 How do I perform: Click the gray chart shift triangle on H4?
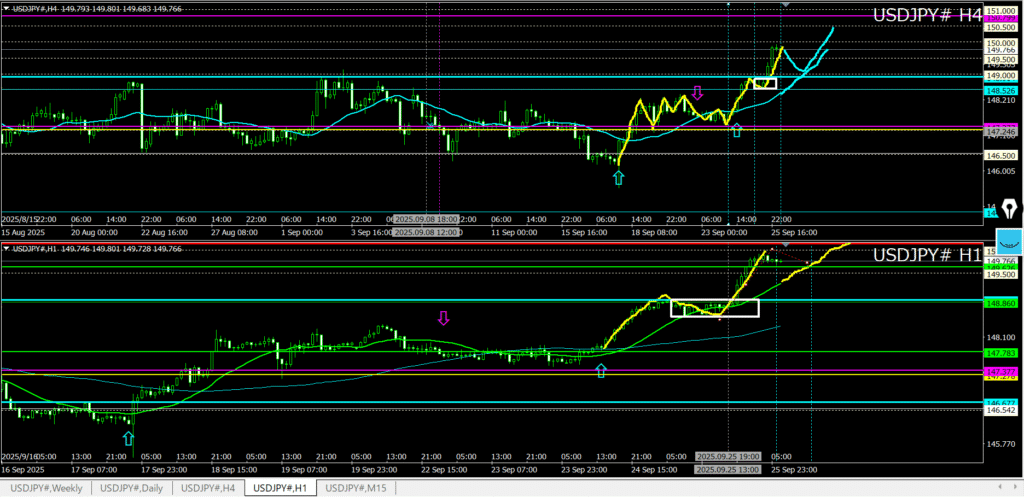click(786, 6)
